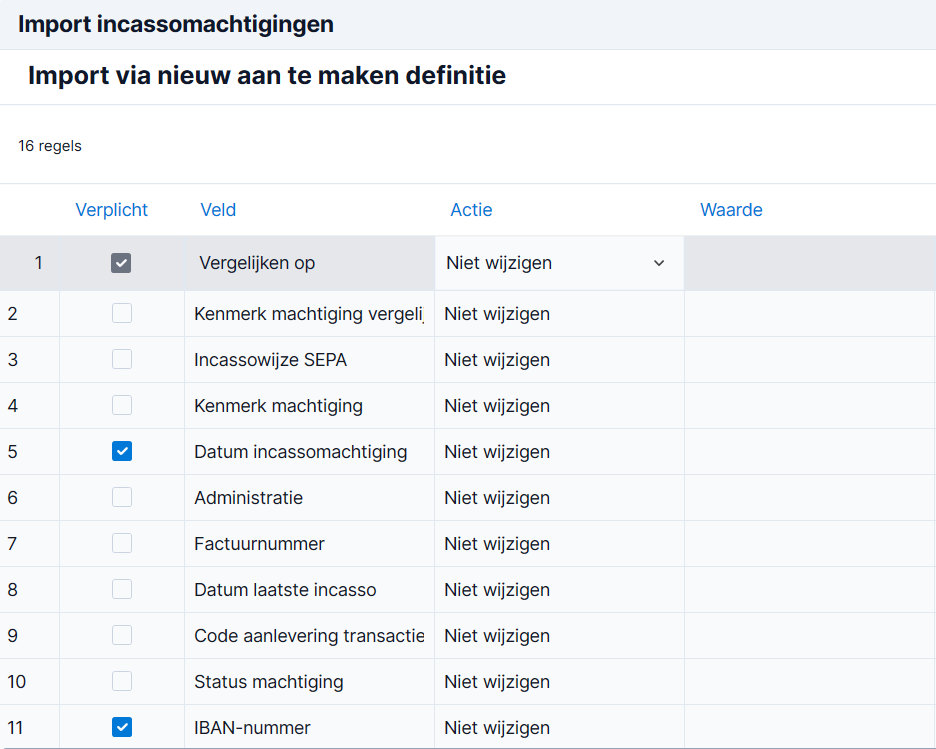Click the Waarde column header
This screenshot has height=749, width=936.
coord(731,210)
